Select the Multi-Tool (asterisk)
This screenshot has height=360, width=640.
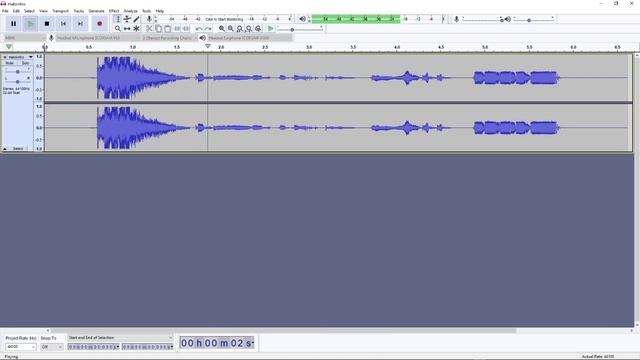point(136,29)
